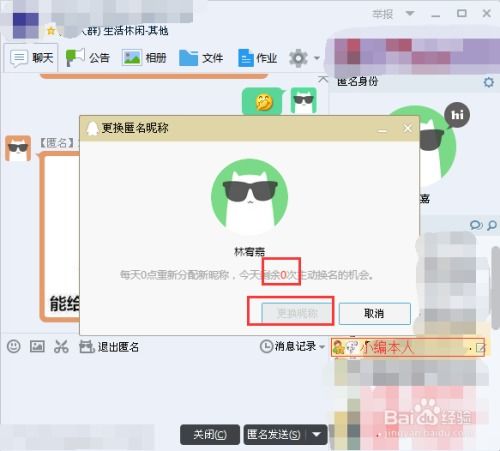Click the 消息记录 clock icon
500x451 pixels.
(x=266, y=346)
